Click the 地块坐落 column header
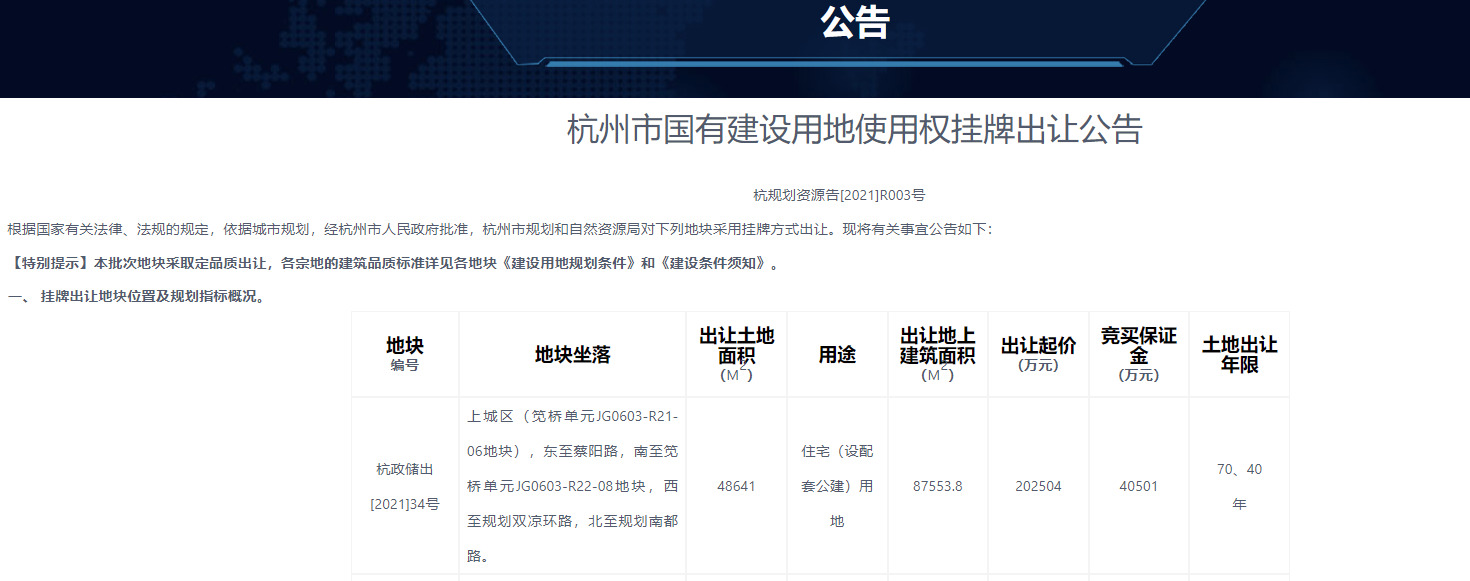Screen dimensions: 1470x581 coord(573,354)
